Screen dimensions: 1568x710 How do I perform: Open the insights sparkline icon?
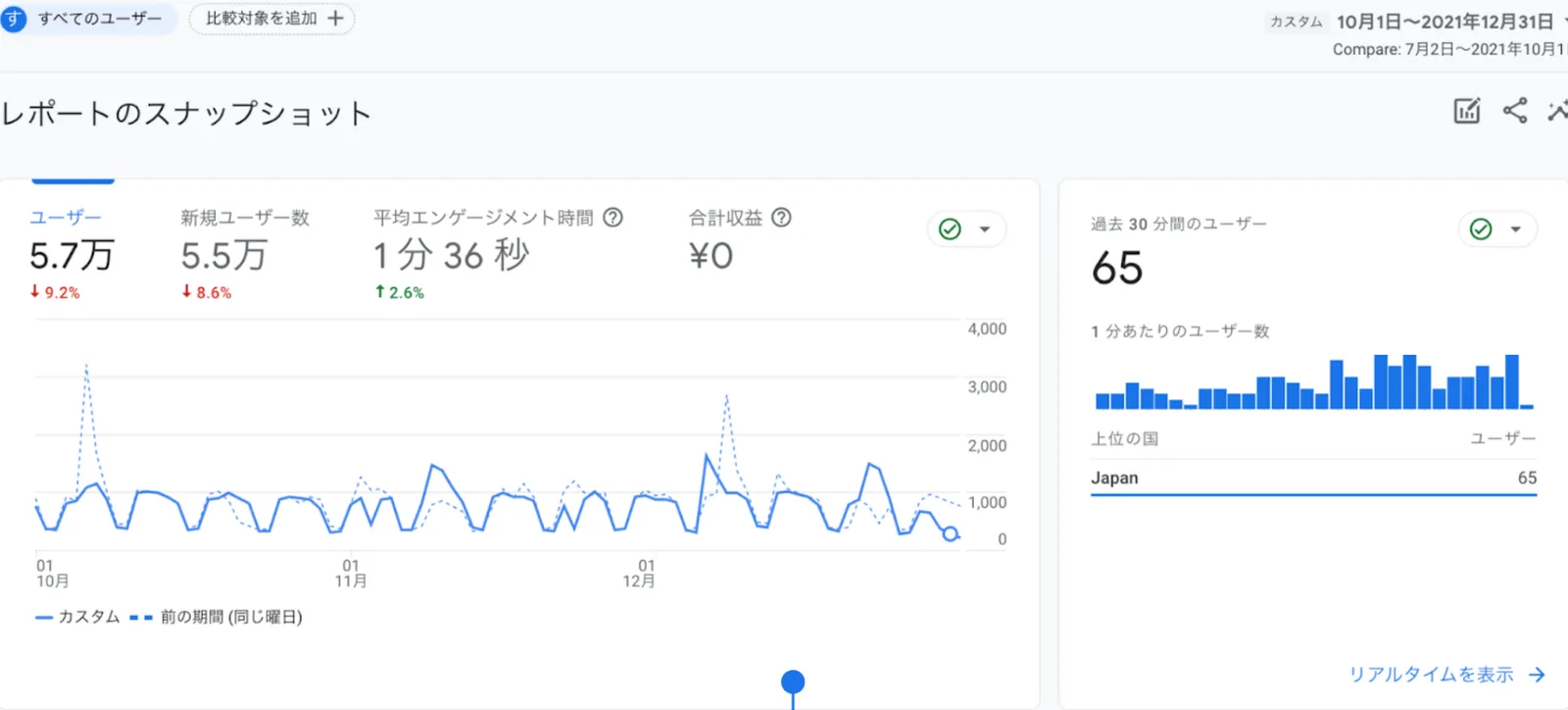tap(1558, 111)
